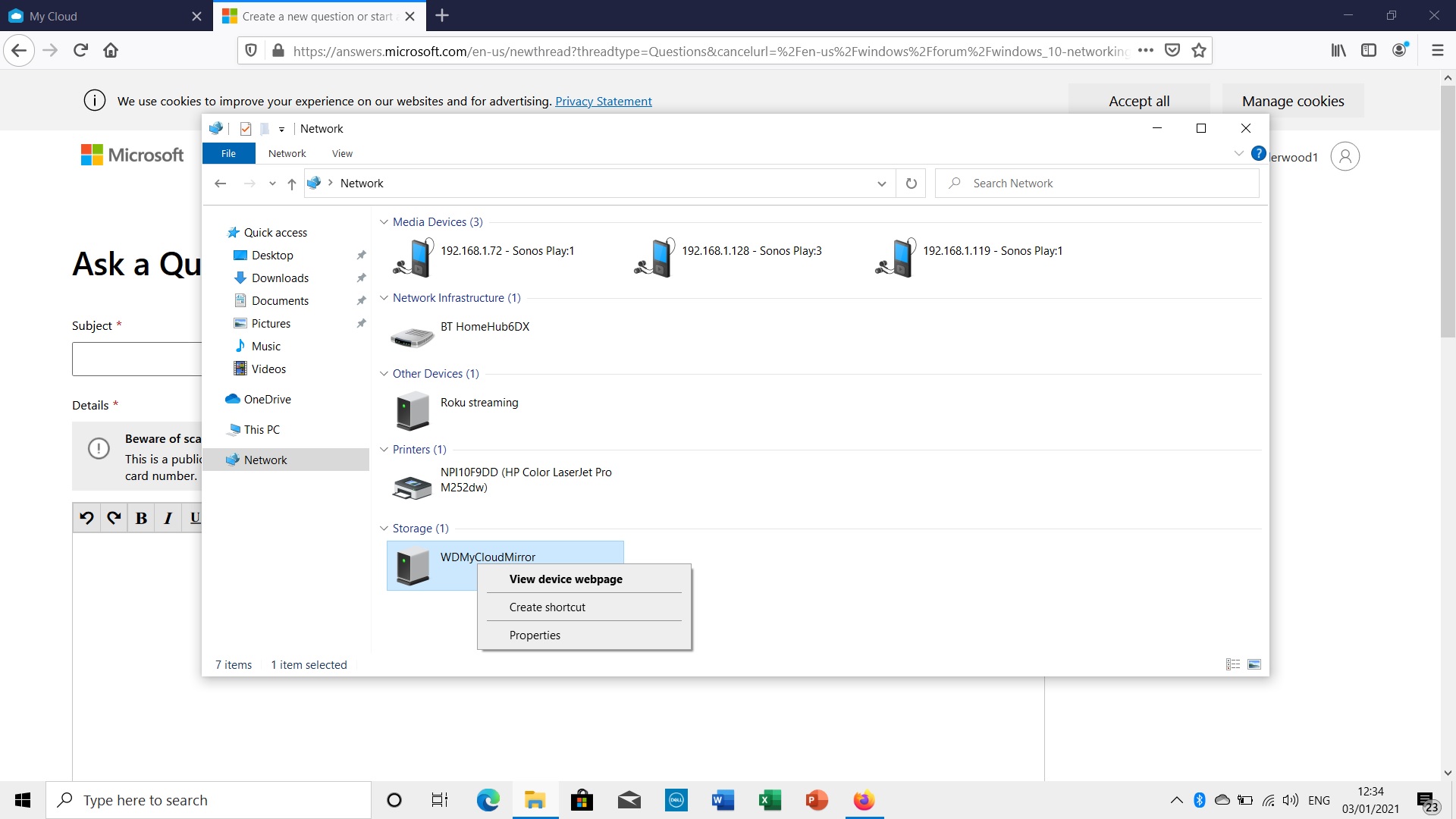Click the Windows taskbar search box
The height and width of the screenshot is (819, 1456).
pyautogui.click(x=209, y=800)
